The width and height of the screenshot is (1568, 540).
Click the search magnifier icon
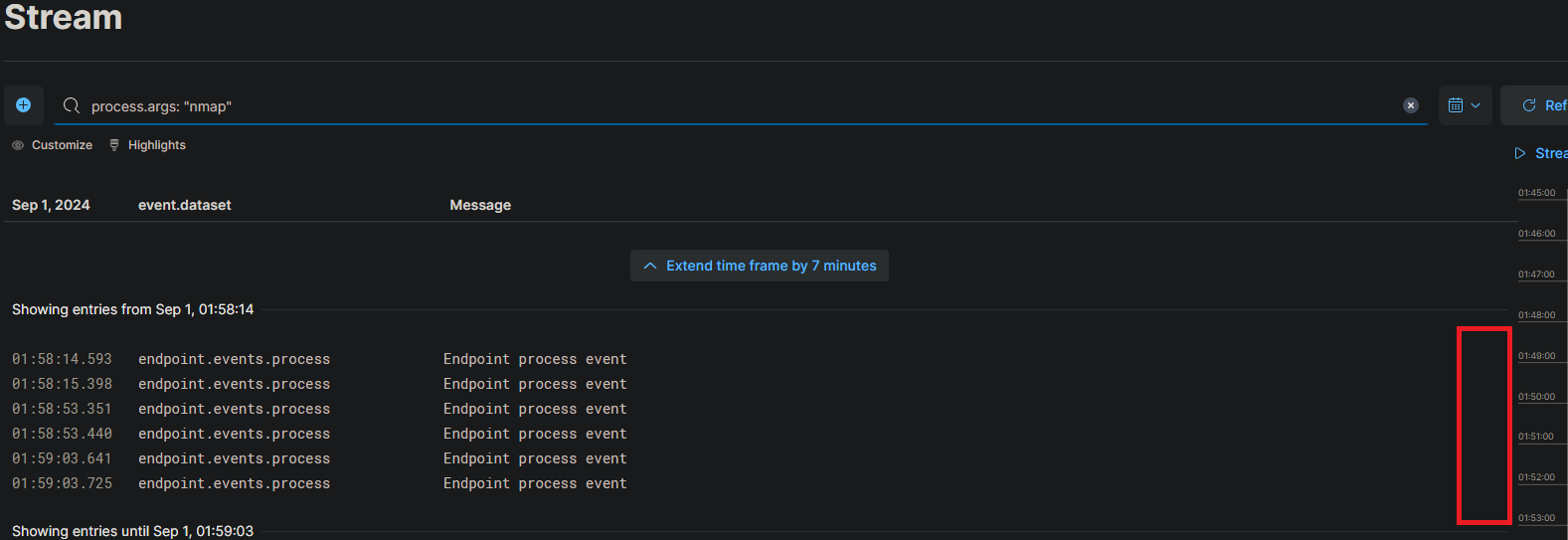(72, 105)
